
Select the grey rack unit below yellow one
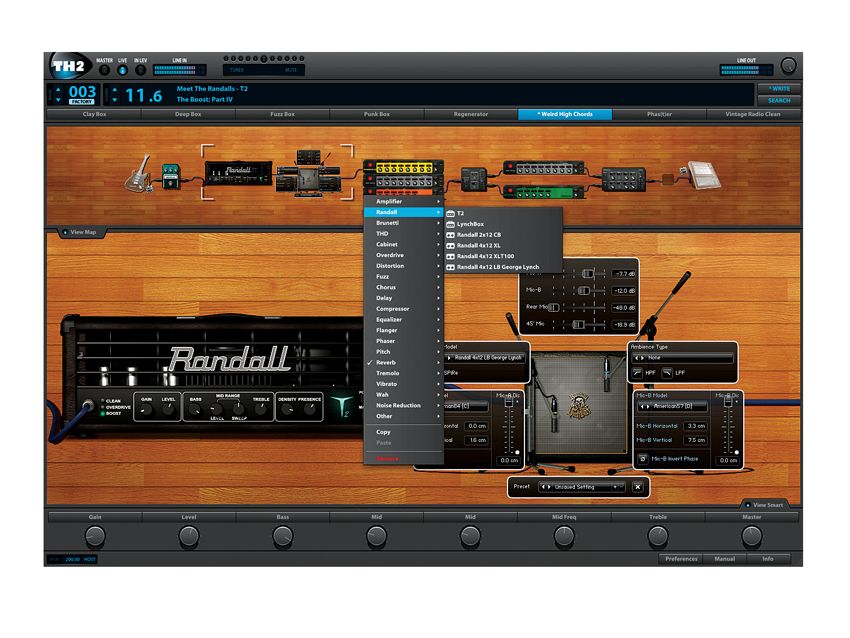[404, 180]
